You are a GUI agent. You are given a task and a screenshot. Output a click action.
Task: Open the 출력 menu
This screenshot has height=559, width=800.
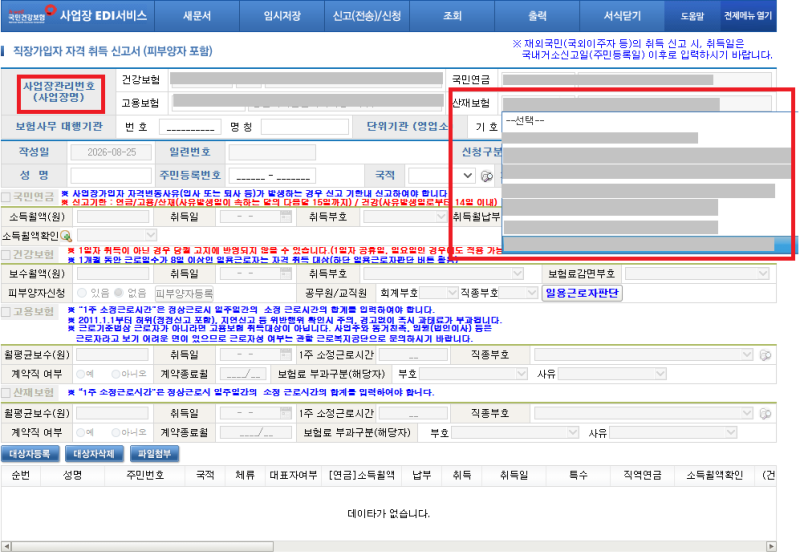(537, 16)
